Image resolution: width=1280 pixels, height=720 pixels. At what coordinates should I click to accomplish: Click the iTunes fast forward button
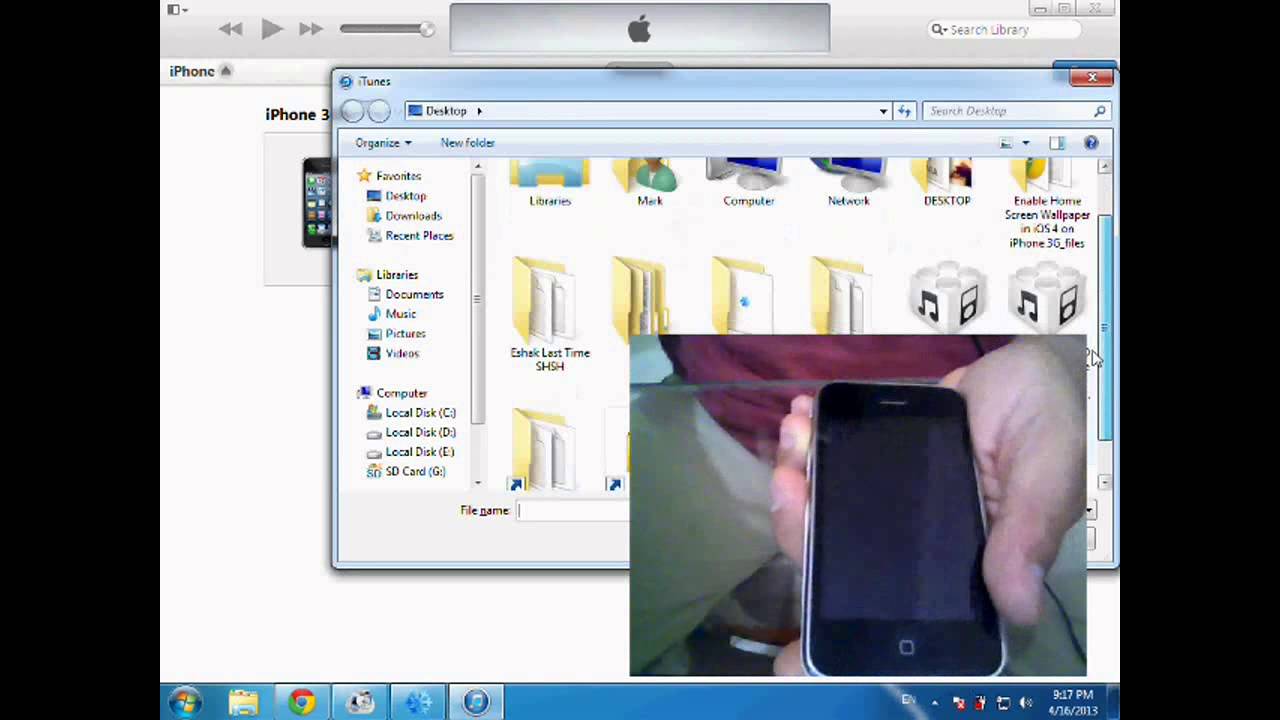[311, 29]
